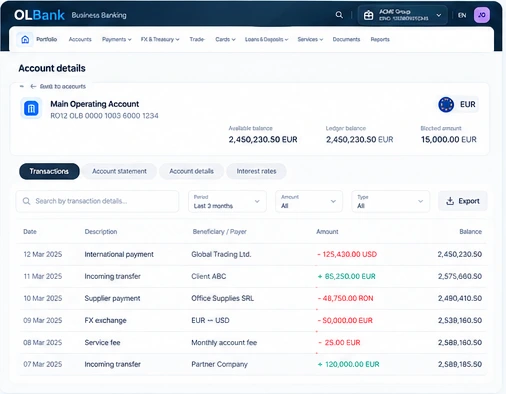Open the Services menu dropdown

(x=310, y=39)
